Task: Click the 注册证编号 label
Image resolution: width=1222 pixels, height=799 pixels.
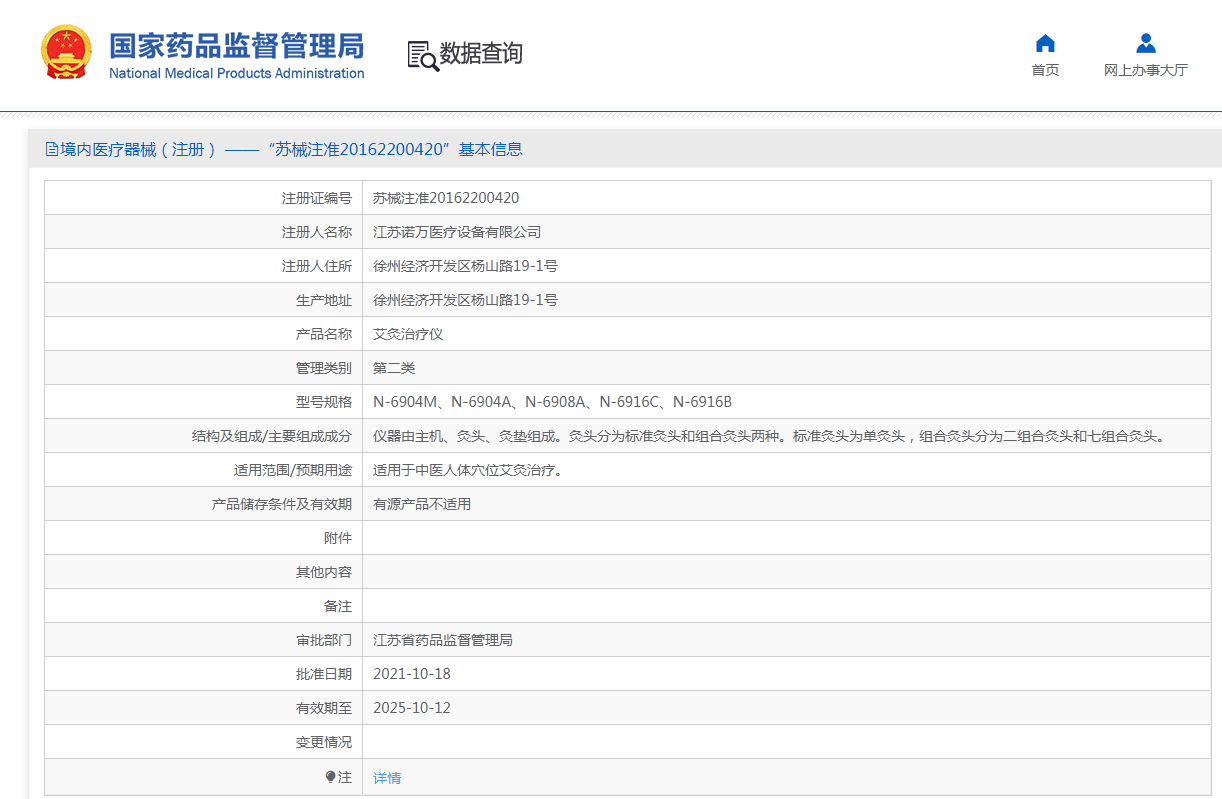Action: (317, 198)
